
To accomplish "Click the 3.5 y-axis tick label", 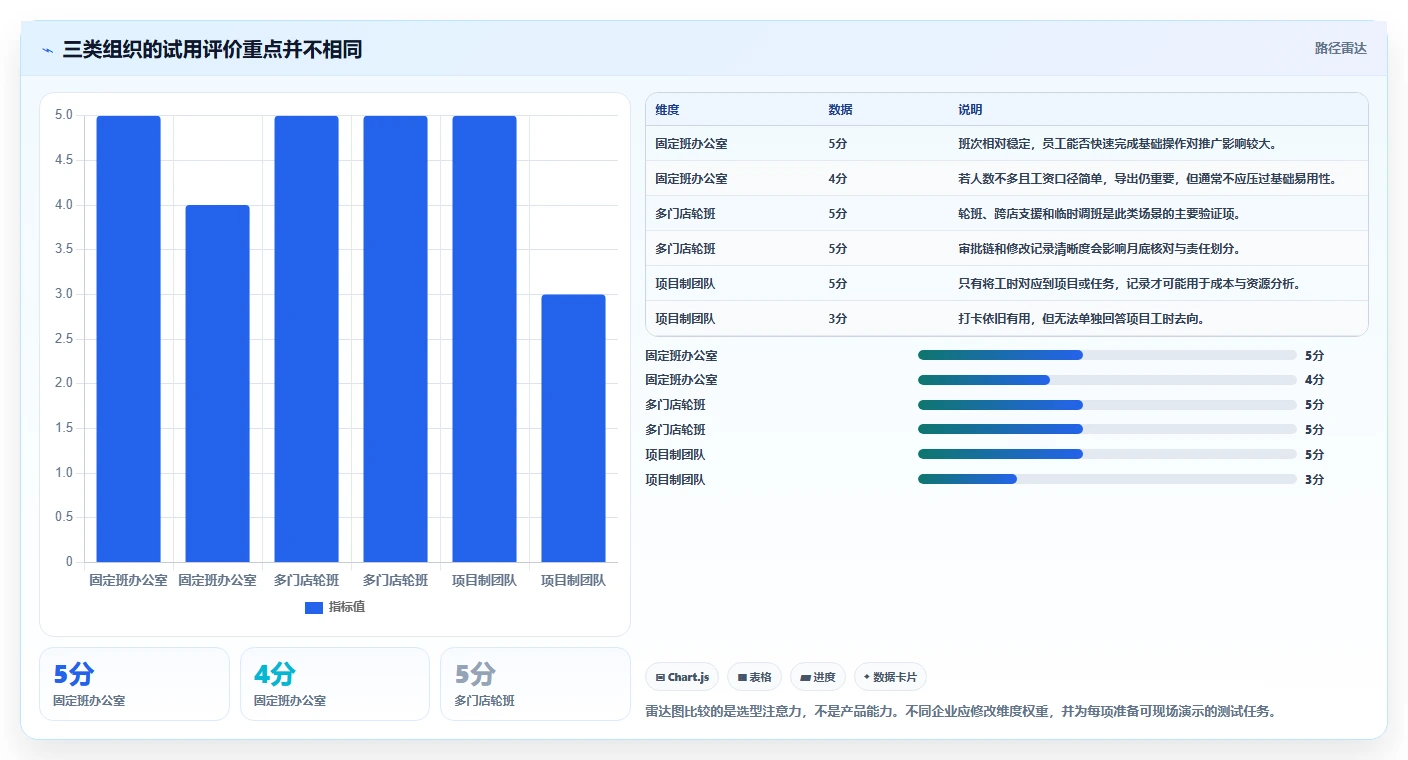I will coord(63,249).
